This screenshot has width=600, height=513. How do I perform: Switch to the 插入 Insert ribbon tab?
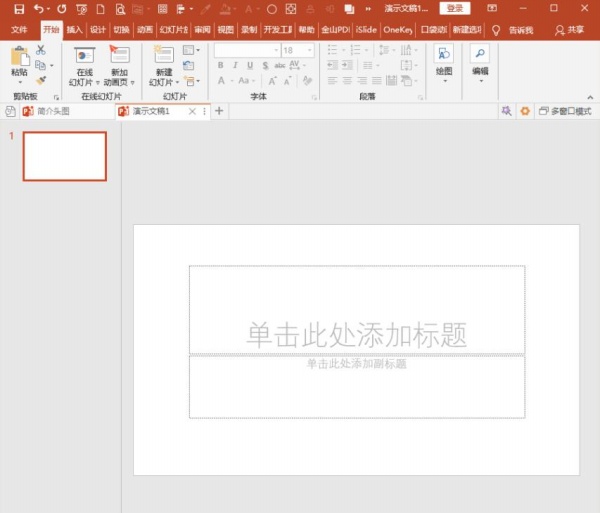(x=75, y=30)
